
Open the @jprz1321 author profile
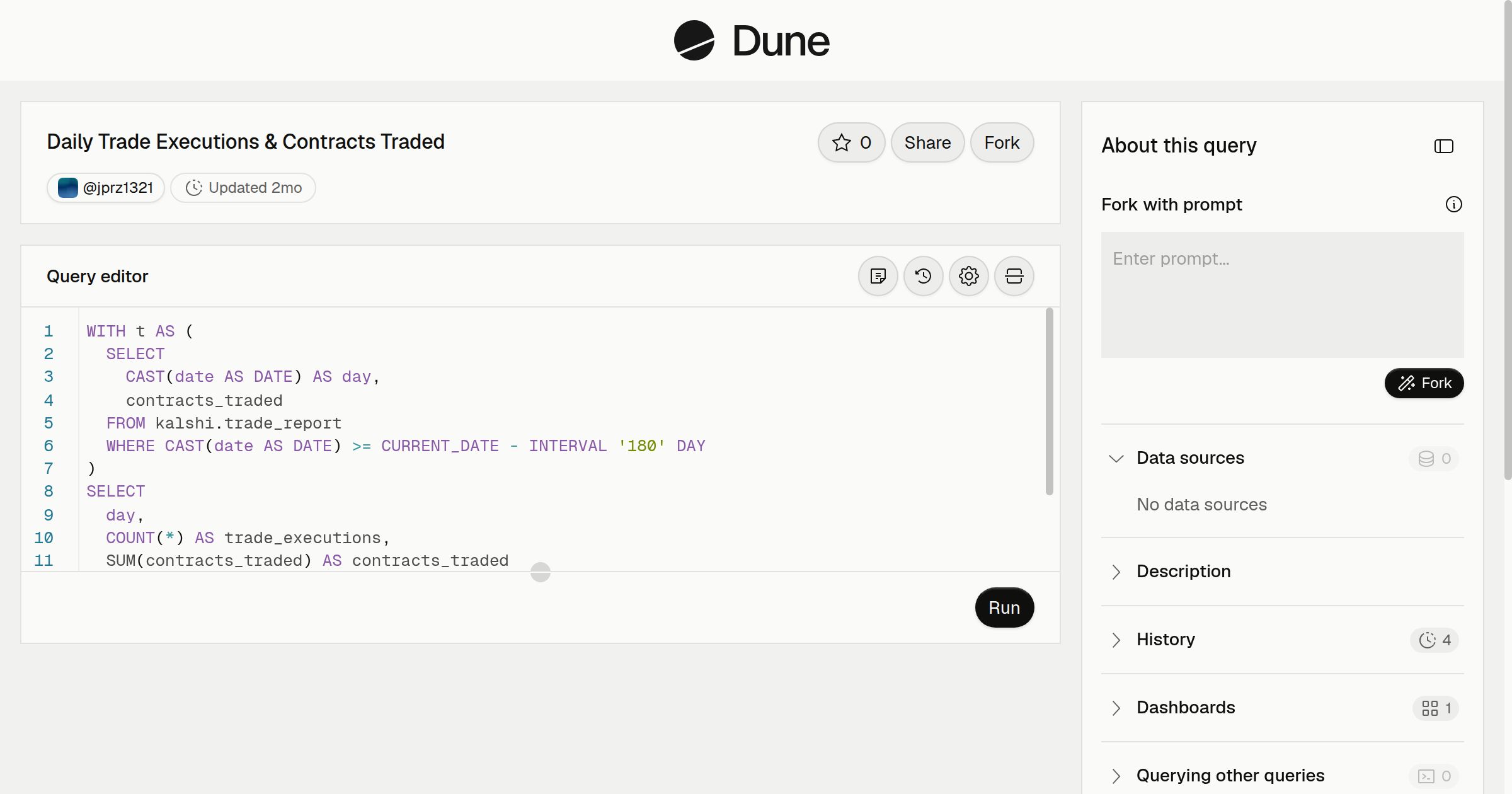point(106,188)
